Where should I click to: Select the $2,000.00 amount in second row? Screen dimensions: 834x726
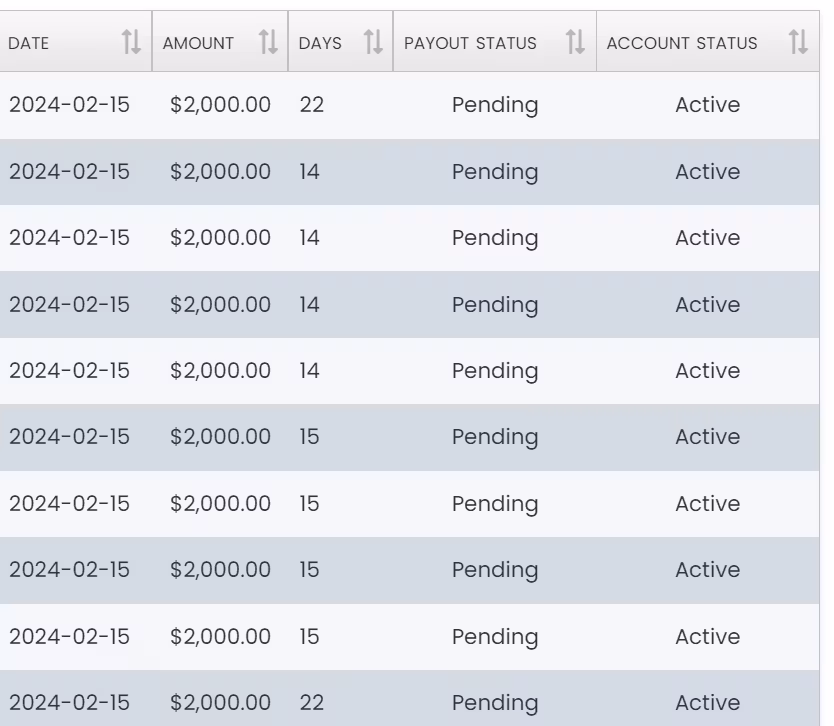coord(220,172)
